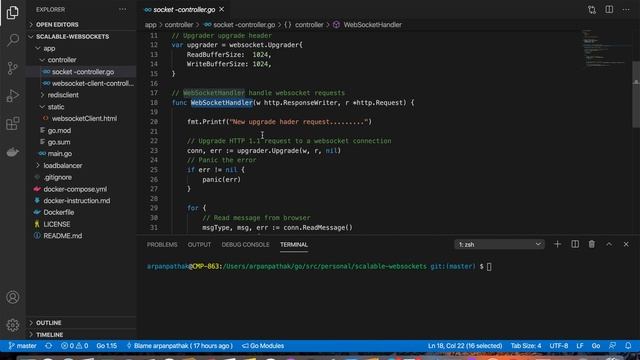
Task: Split the editor to the right
Action: click(609, 9)
